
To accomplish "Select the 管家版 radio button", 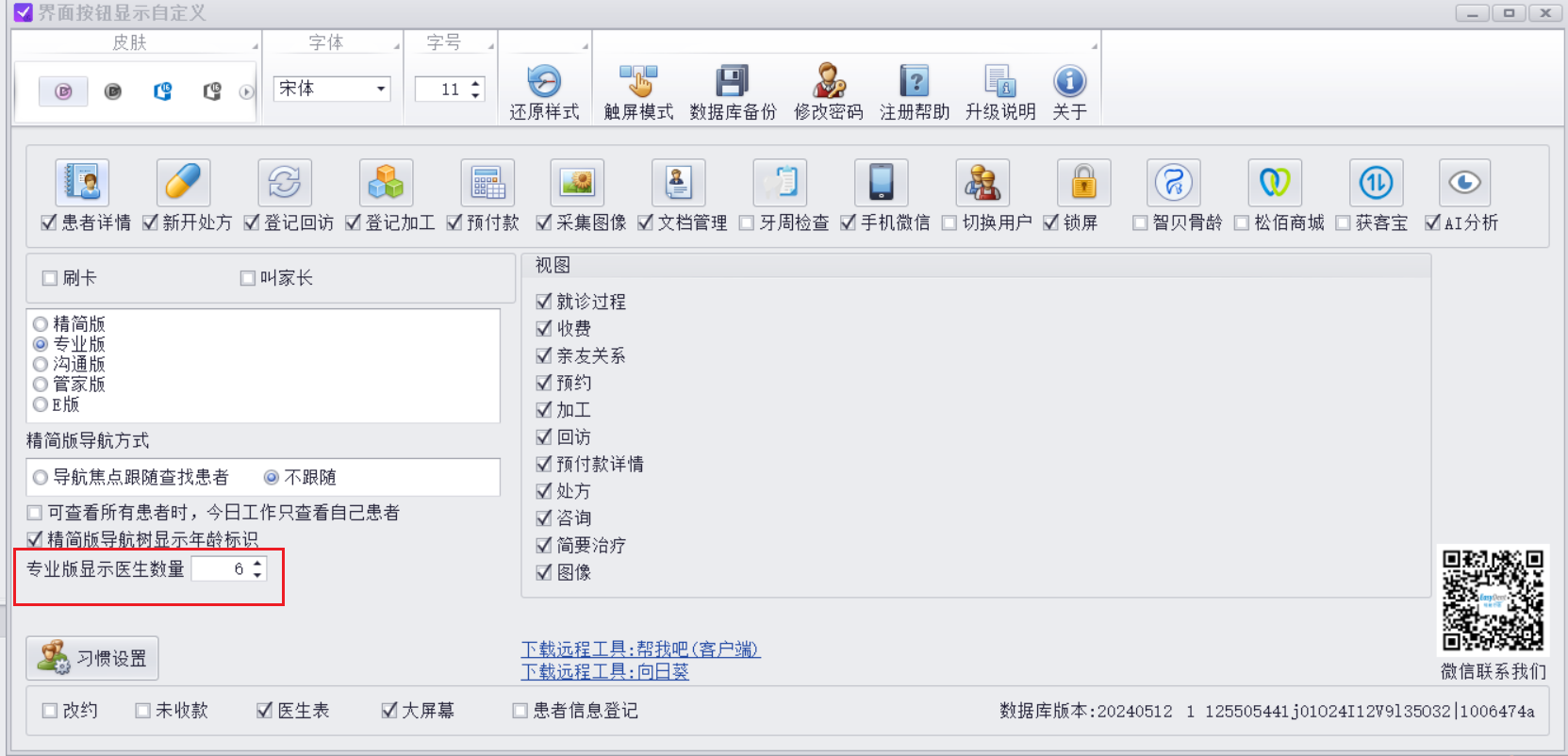I will 41,385.
